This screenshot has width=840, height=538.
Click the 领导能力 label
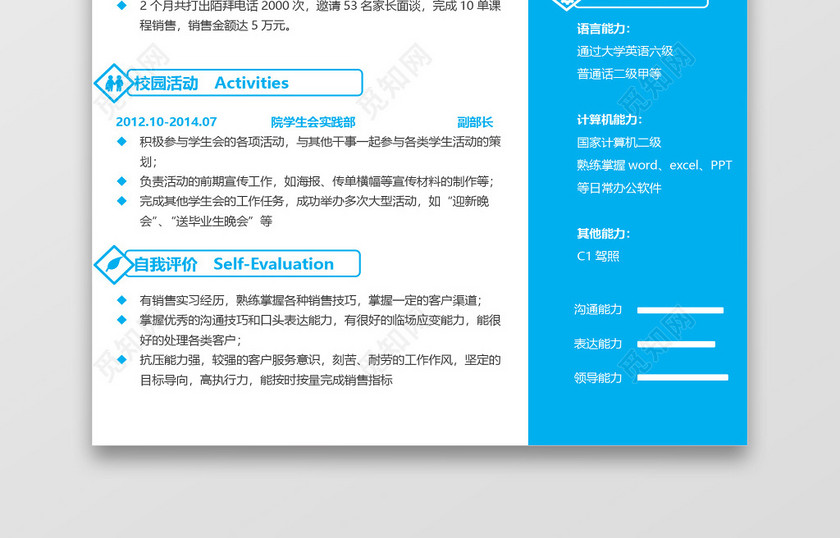[x=598, y=378]
